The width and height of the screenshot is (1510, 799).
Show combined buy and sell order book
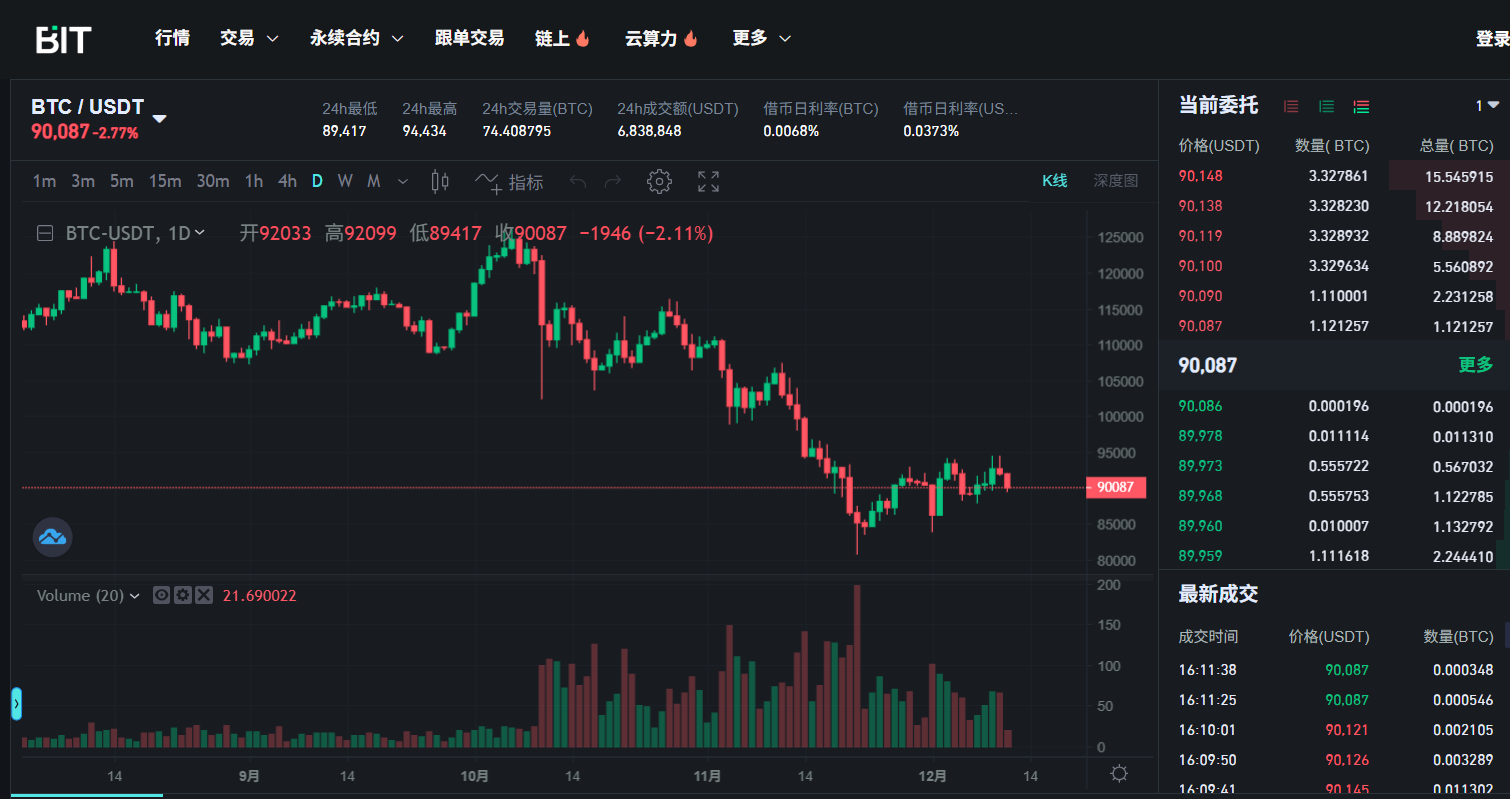[1361, 106]
